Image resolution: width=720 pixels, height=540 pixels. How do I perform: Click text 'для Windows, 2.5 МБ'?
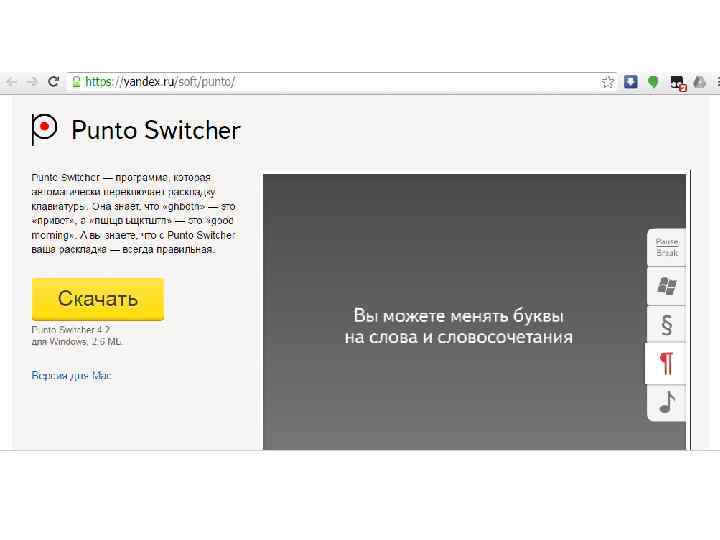tap(77, 342)
